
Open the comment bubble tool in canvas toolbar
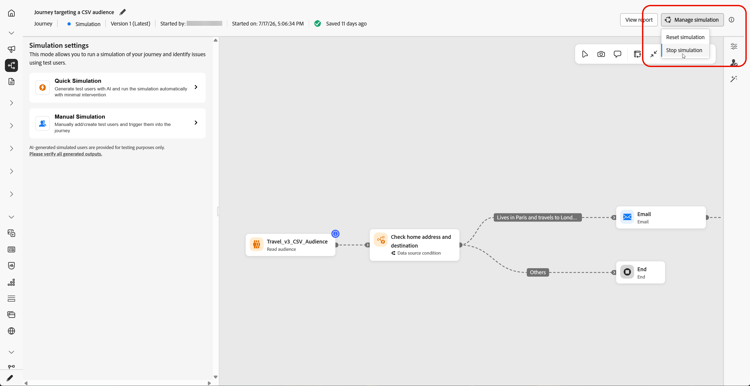click(x=618, y=54)
